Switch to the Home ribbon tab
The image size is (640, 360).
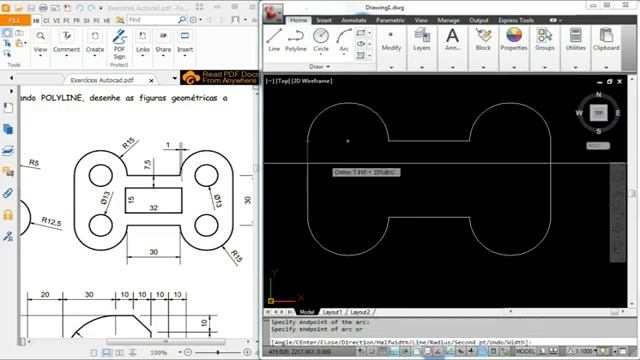click(x=298, y=20)
